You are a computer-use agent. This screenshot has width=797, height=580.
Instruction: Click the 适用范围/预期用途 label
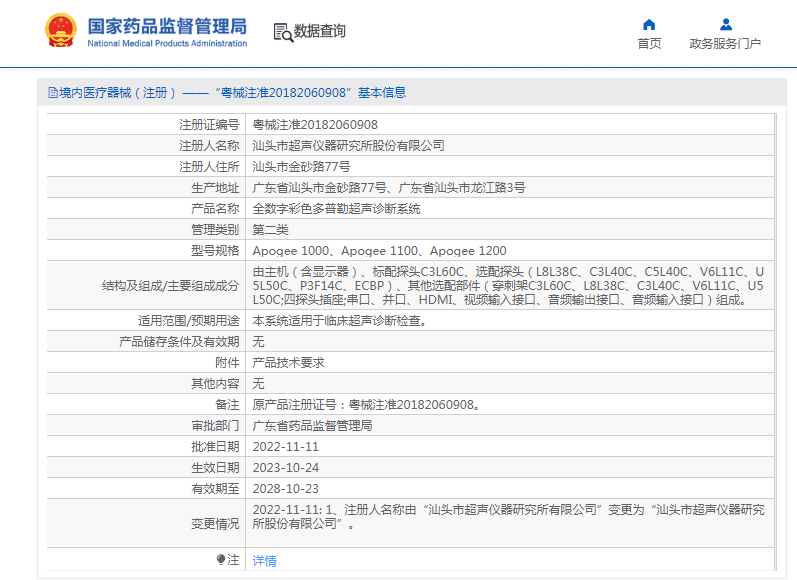[x=189, y=321]
